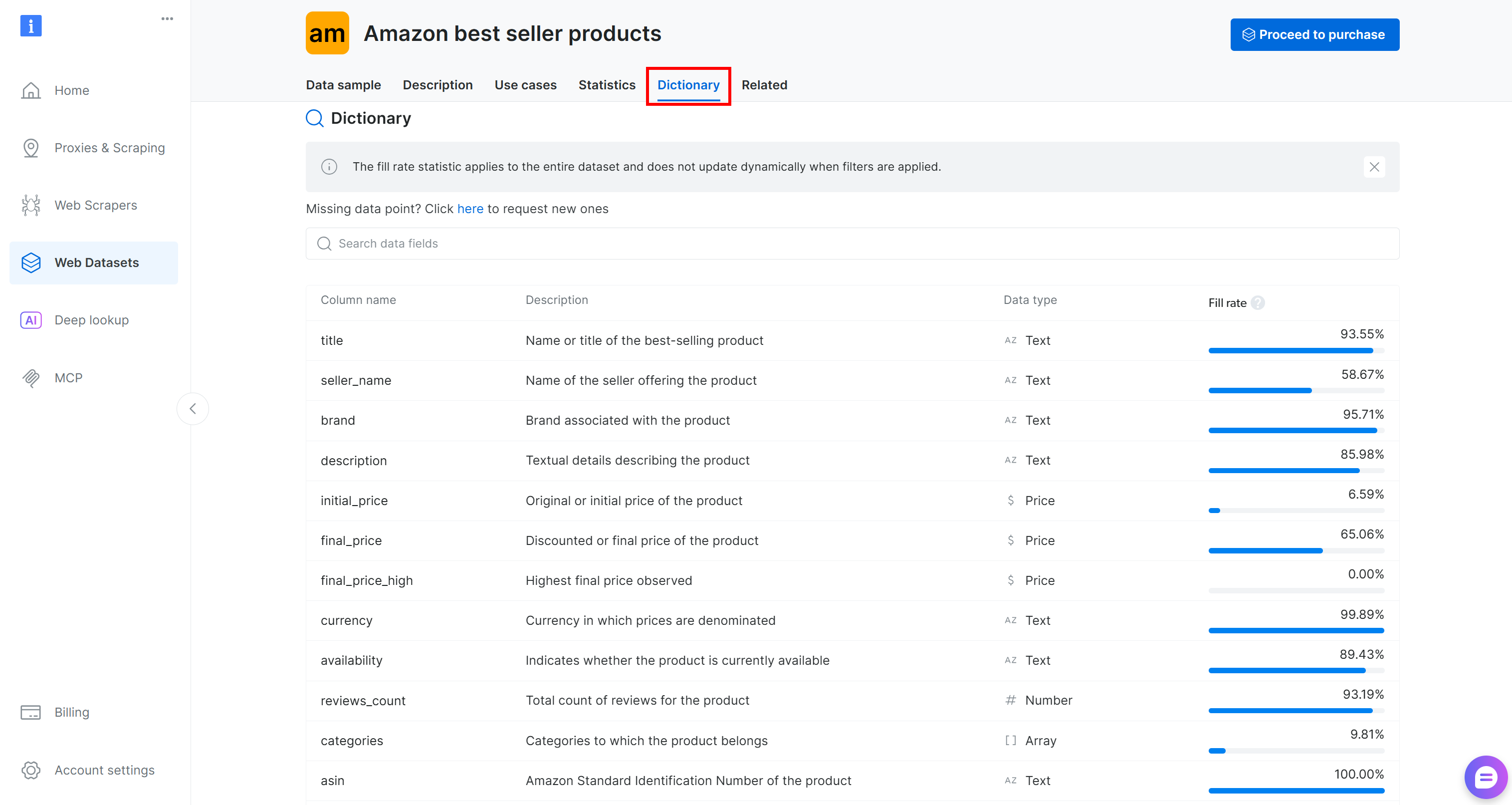
Task: Switch to the Data sample tab
Action: coord(343,85)
